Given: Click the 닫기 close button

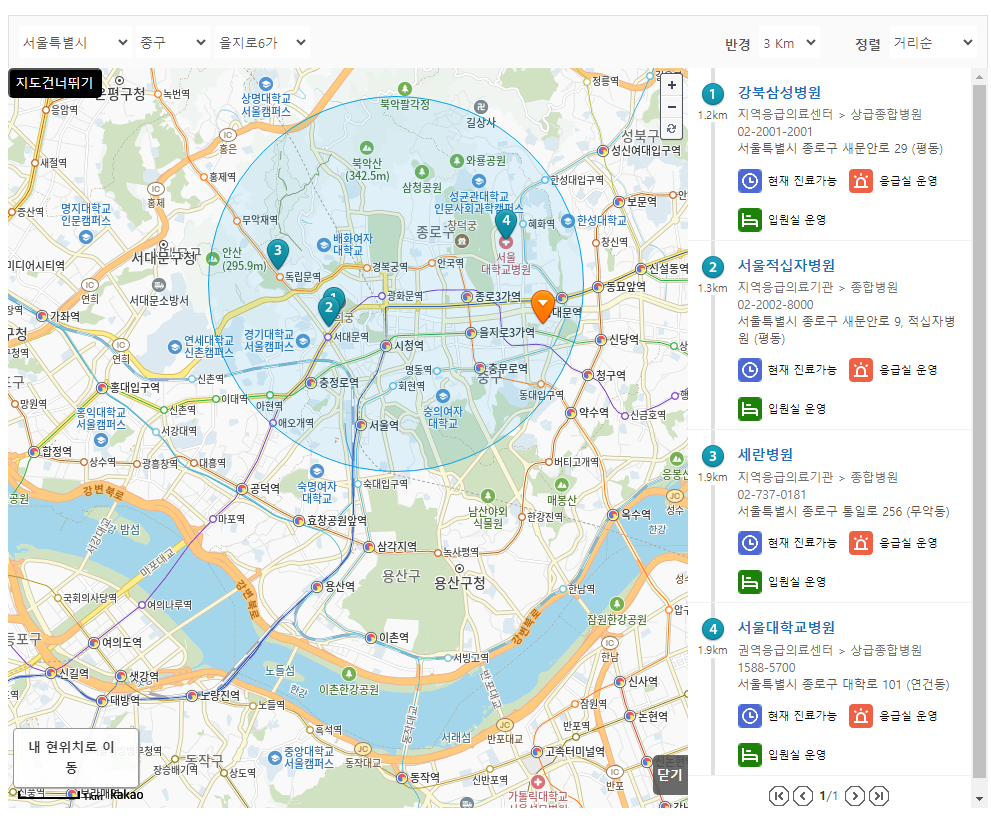Looking at the screenshot, I should [670, 774].
